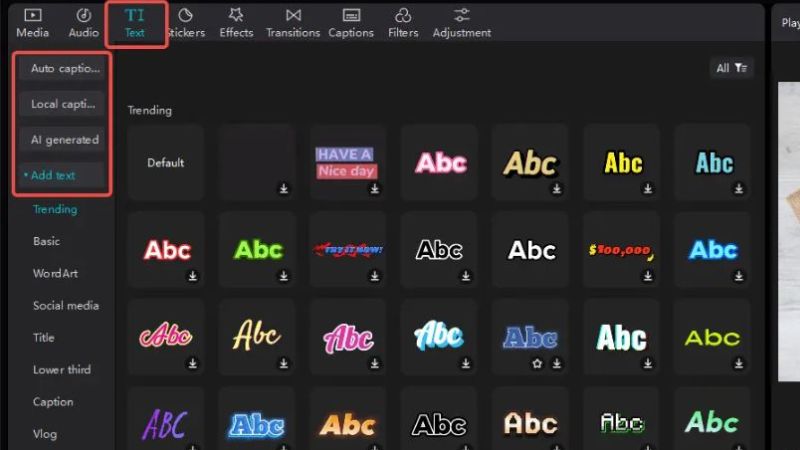The image size is (800, 450).
Task: Choose the Trending category in sidebar
Action: (55, 209)
